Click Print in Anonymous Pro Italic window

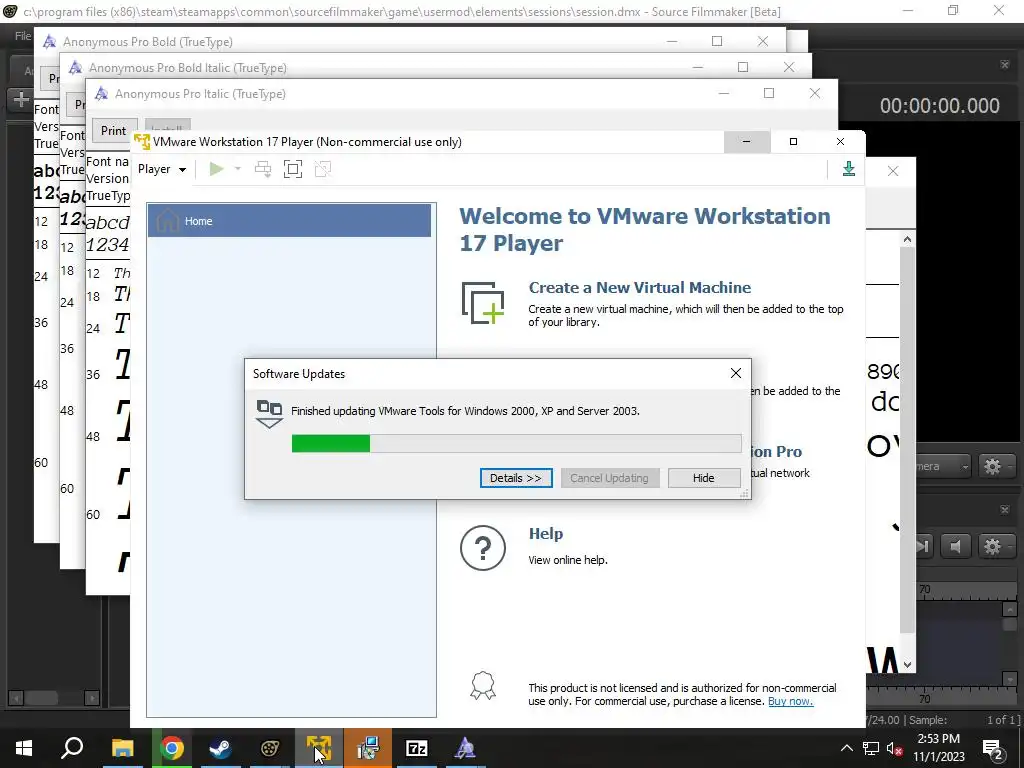pos(113,131)
